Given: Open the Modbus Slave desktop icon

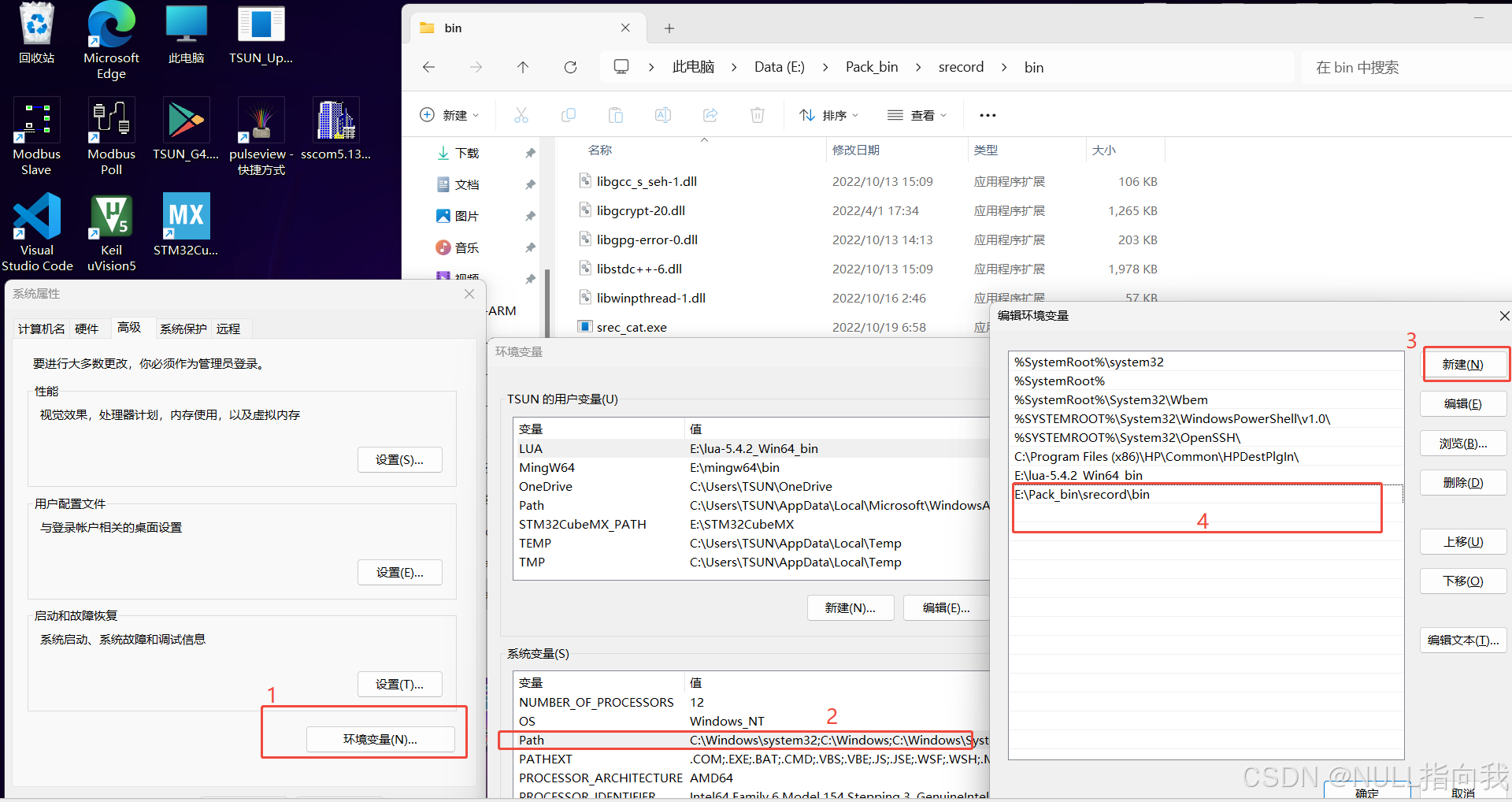Looking at the screenshot, I should point(36,136).
